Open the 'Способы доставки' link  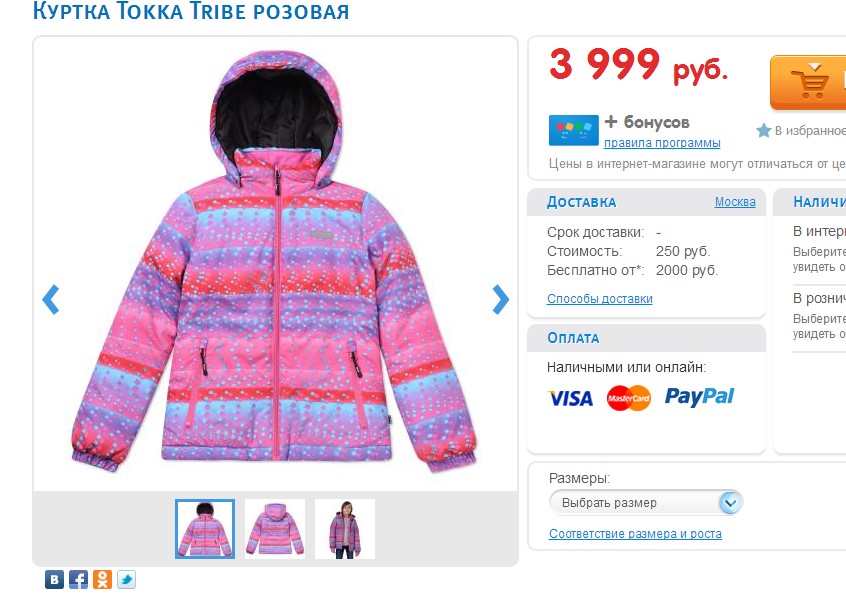[x=599, y=298]
